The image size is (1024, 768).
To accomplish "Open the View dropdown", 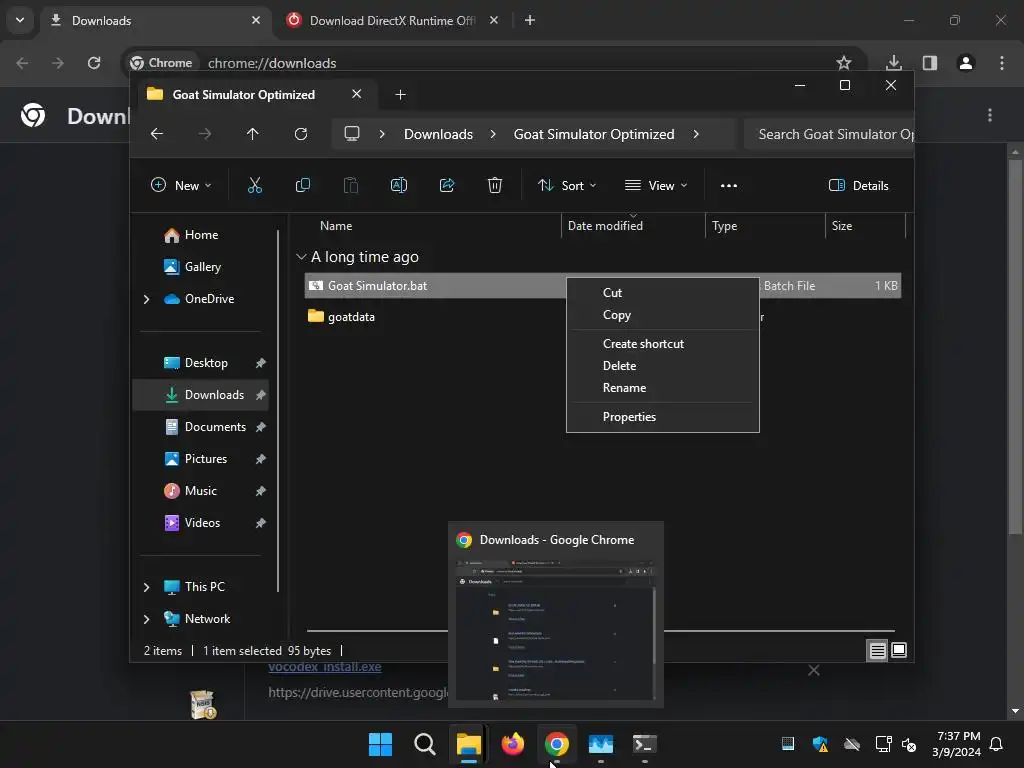I will click(x=656, y=185).
